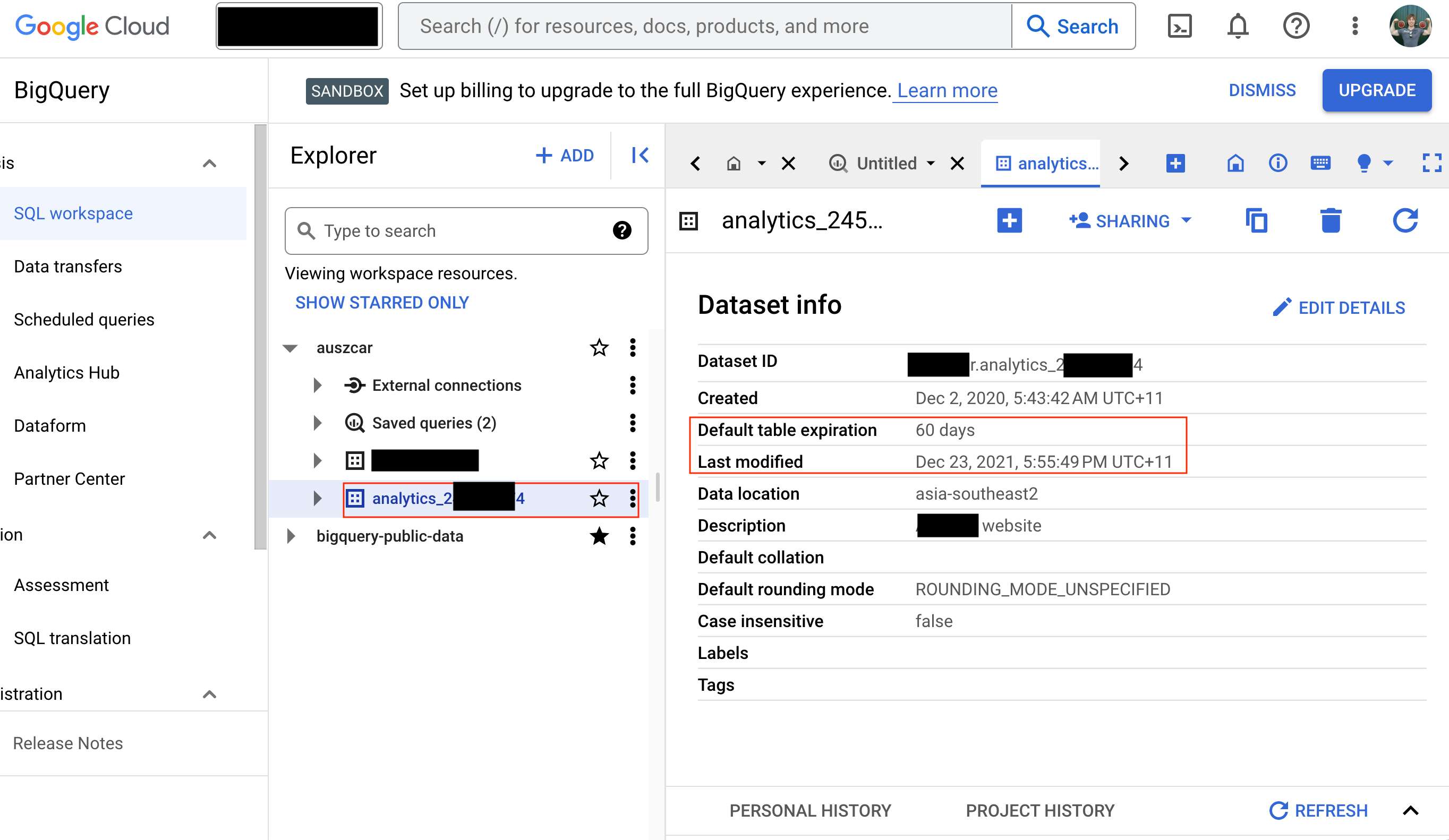Image resolution: width=1449 pixels, height=840 pixels.
Task: Expand the Saved queries (2) node
Action: [317, 423]
